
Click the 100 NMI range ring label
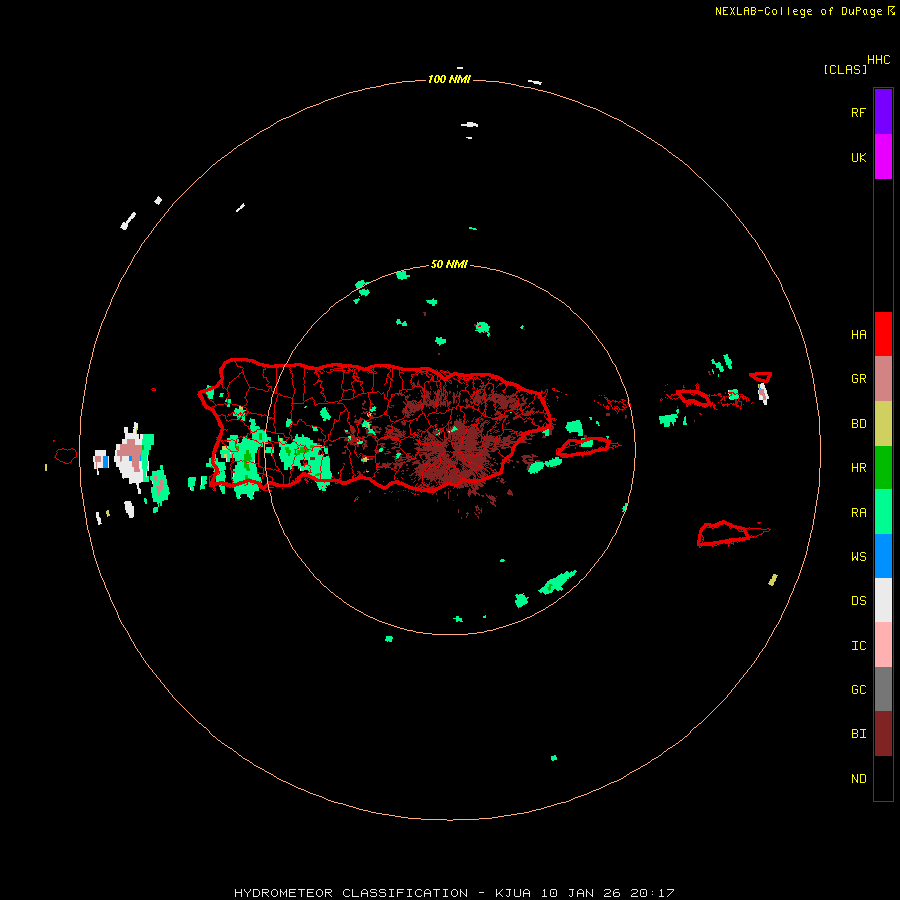(449, 79)
